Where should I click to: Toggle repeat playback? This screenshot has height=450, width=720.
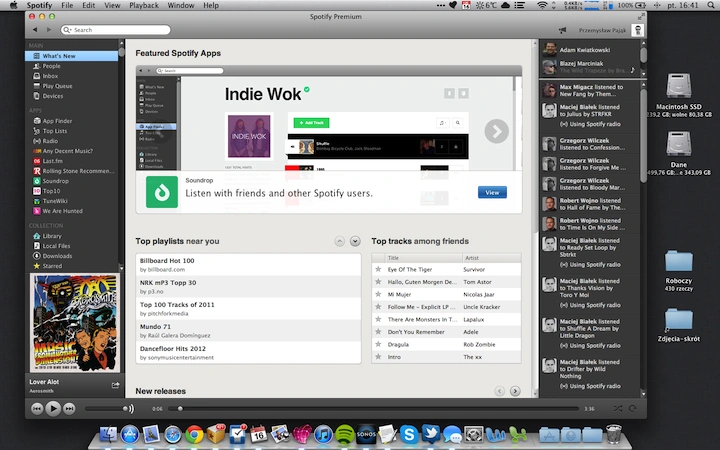coord(633,409)
